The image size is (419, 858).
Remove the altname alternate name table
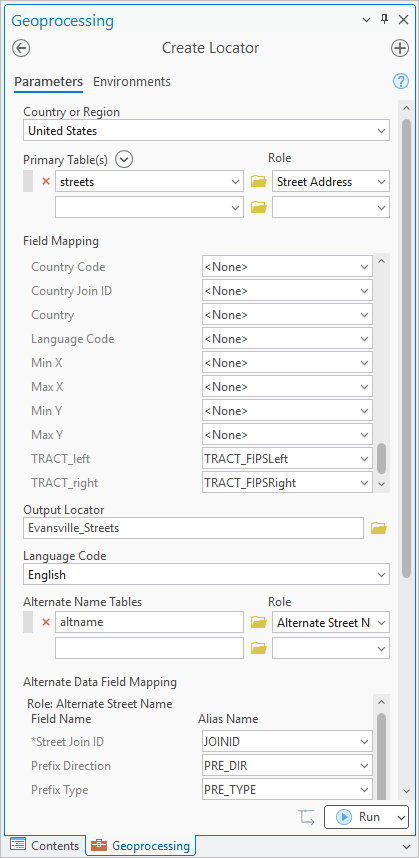(x=46, y=622)
